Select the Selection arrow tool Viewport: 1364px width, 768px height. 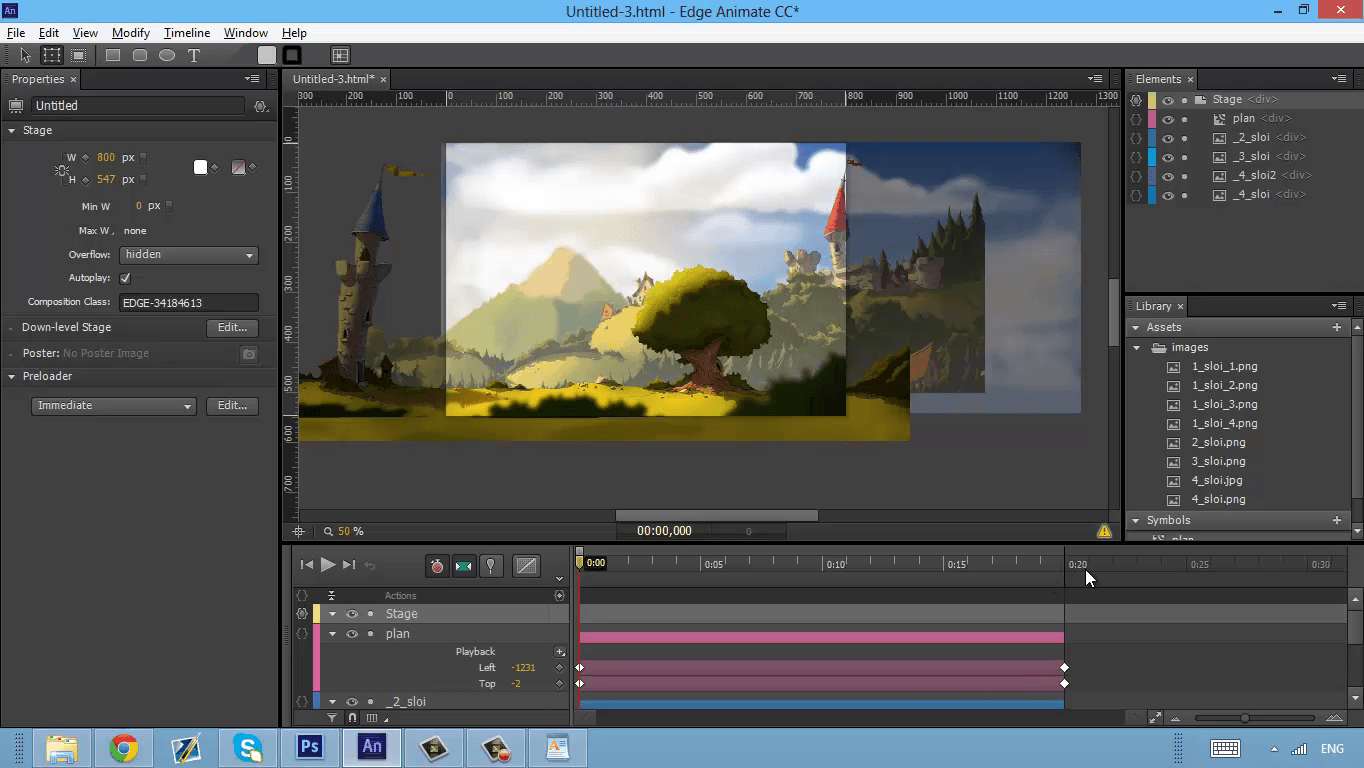[x=26, y=56]
